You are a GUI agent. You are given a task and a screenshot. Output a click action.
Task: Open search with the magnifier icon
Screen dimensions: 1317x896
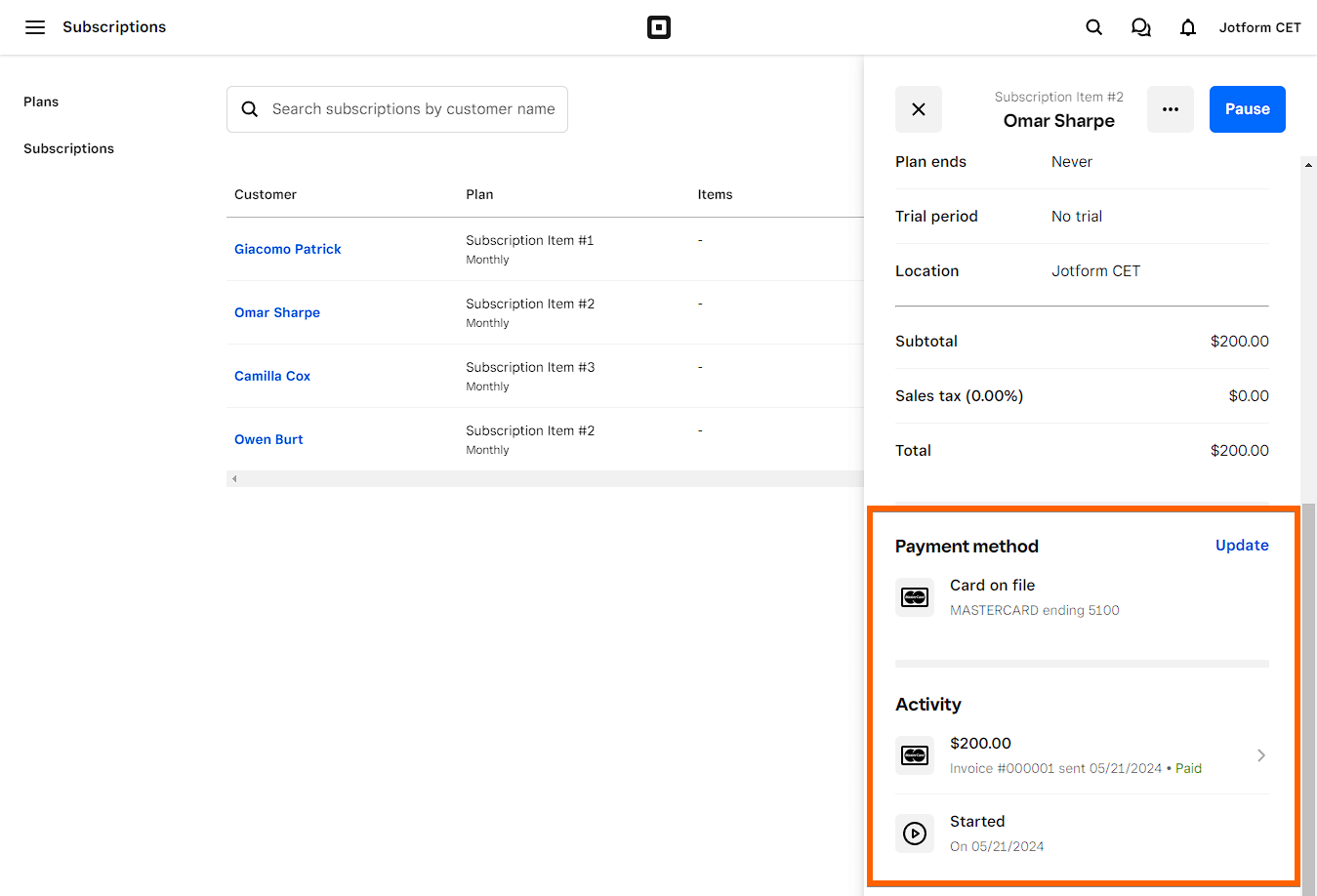(1093, 27)
